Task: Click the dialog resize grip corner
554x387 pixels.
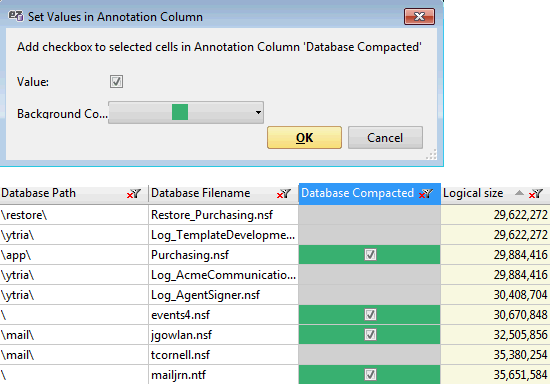Action: click(x=431, y=154)
